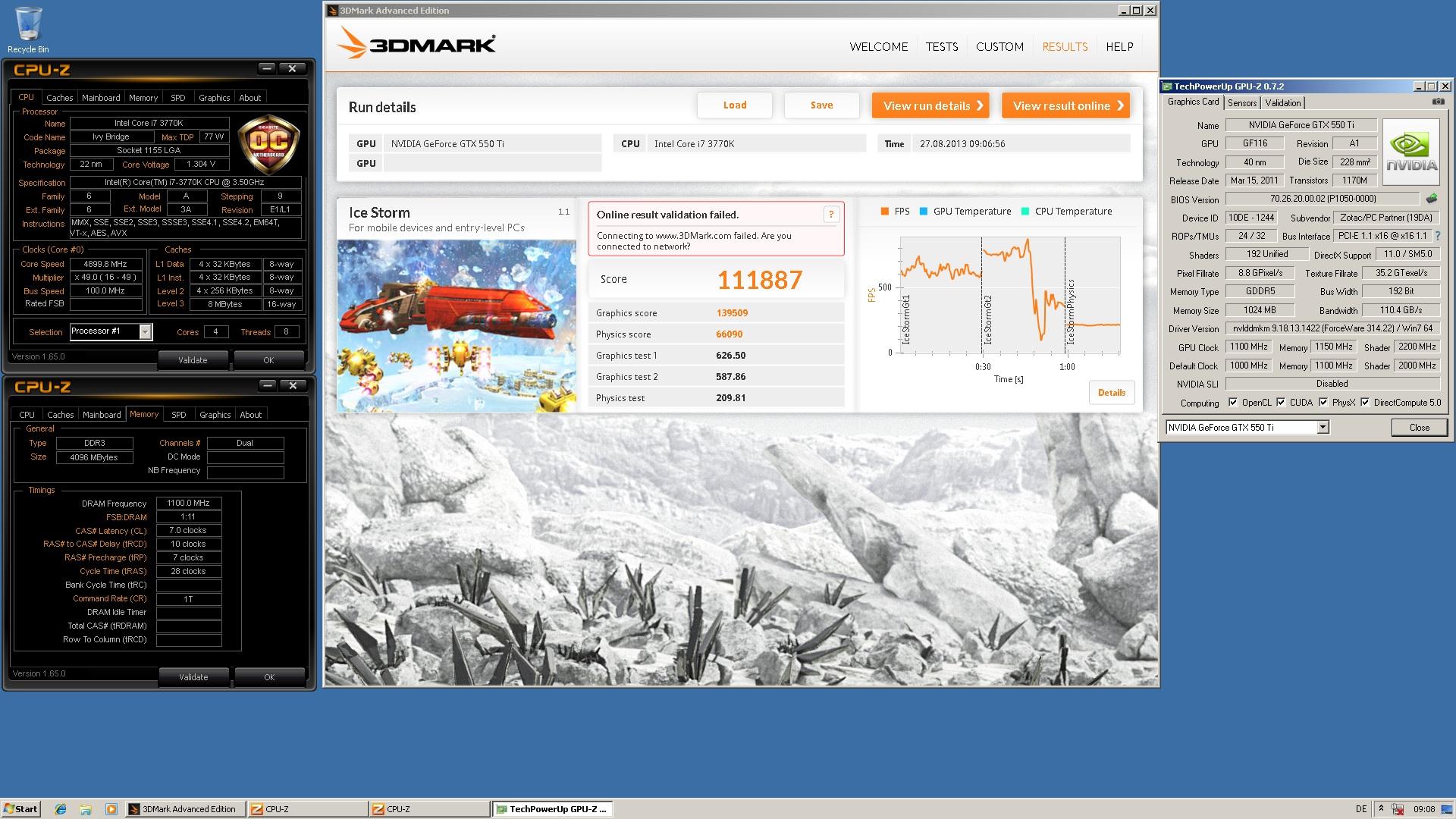Screen dimensions: 1456x819
Task: Open the Start menu
Action: 20,809
